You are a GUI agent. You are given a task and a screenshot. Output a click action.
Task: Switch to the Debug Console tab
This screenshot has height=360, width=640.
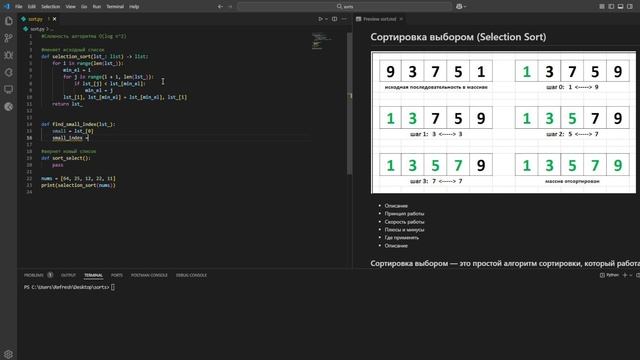pos(191,275)
